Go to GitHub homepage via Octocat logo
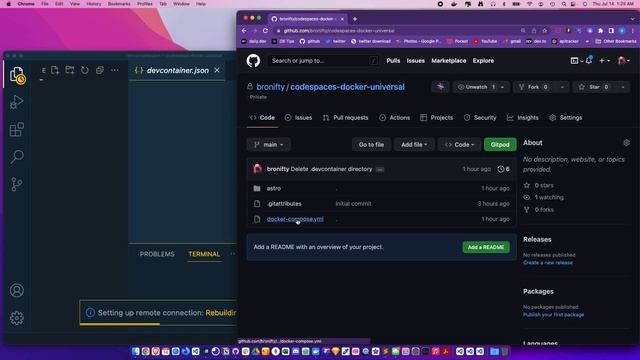The image size is (640, 360). click(253, 61)
